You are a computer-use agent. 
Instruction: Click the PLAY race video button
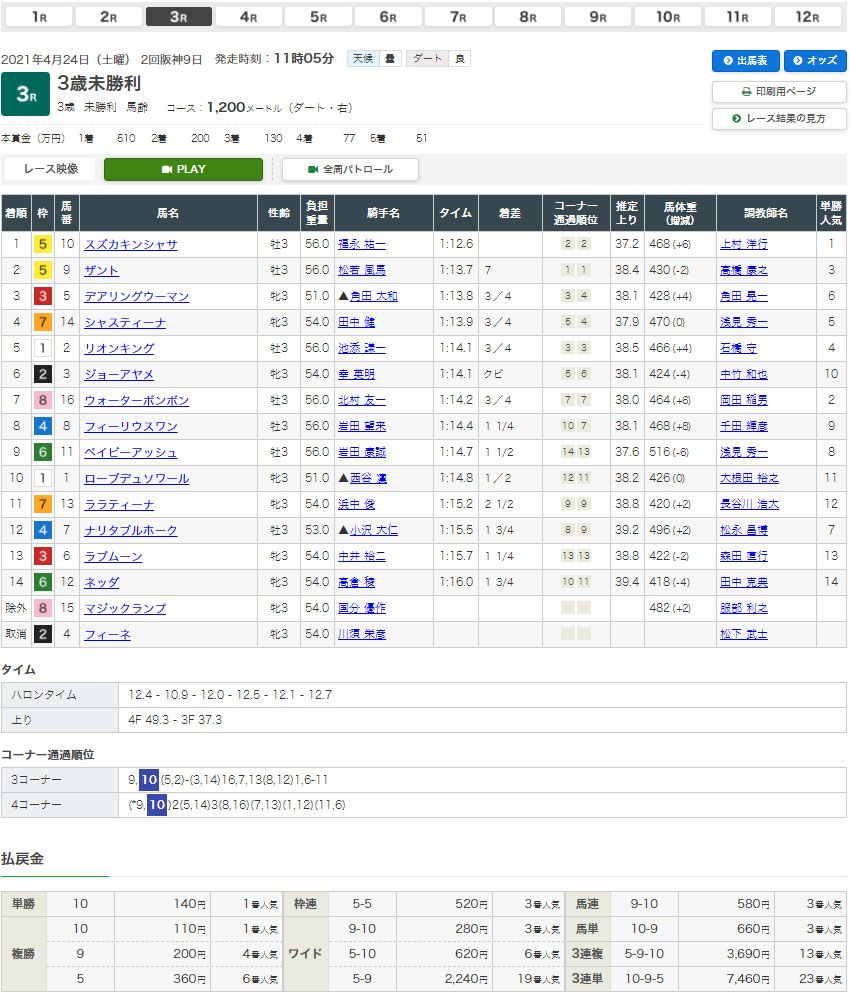[x=183, y=169]
